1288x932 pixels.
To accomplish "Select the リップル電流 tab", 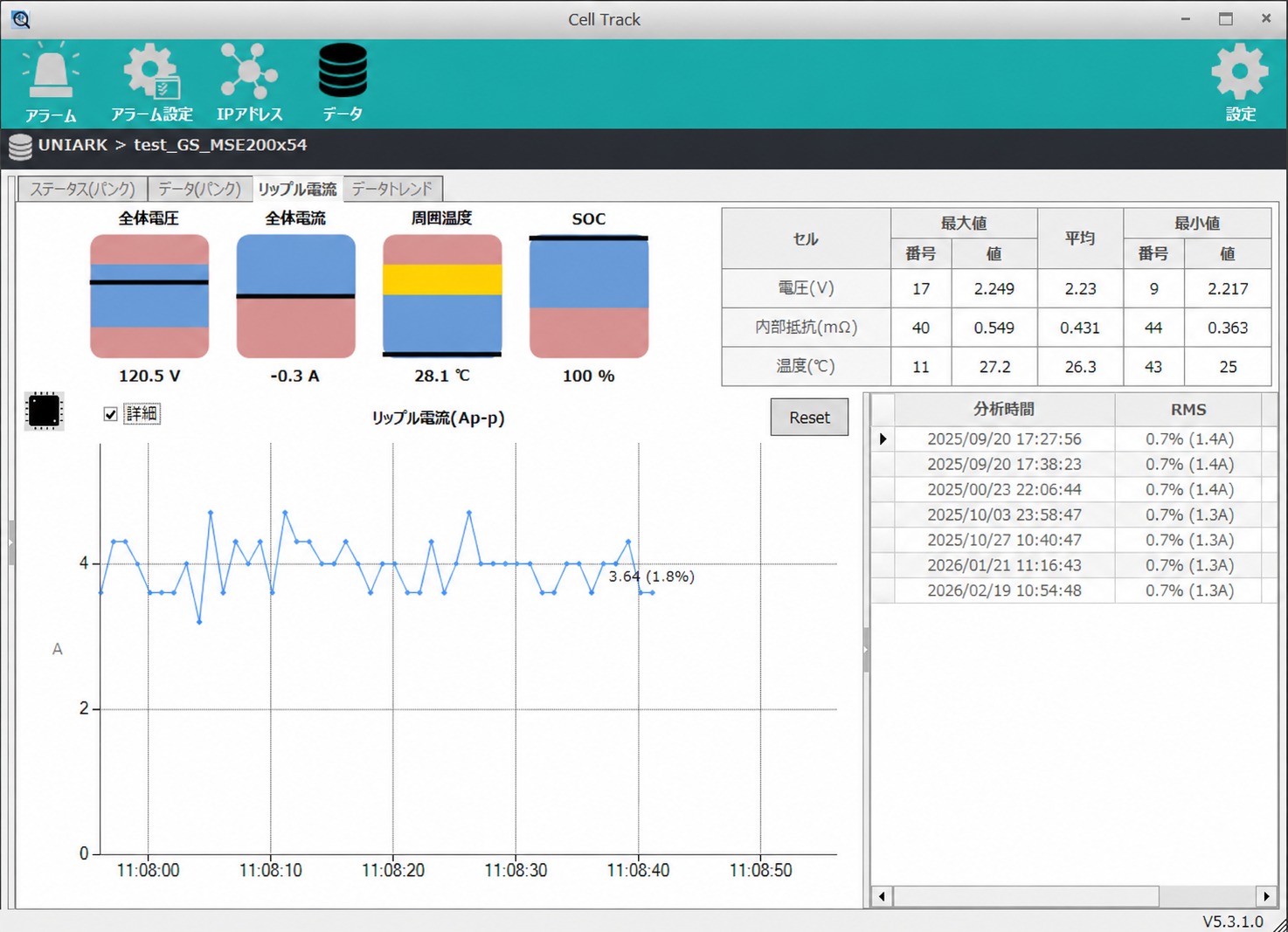I will (x=297, y=189).
